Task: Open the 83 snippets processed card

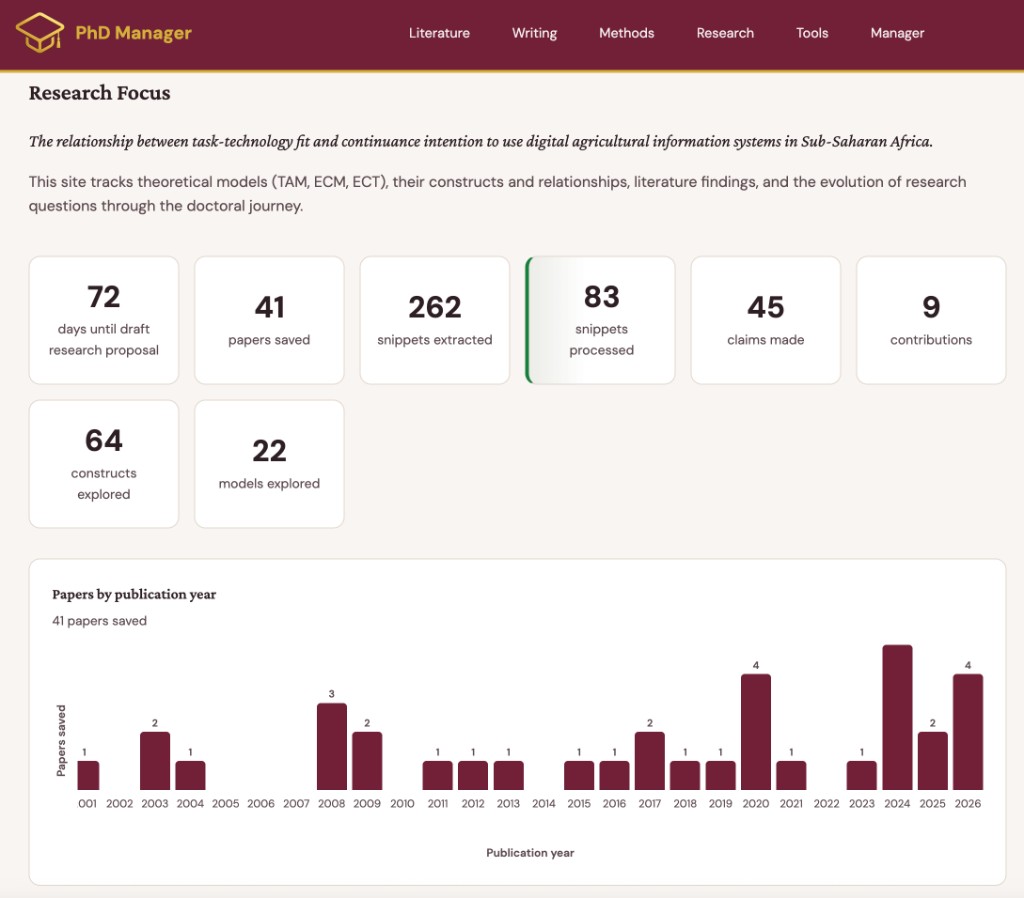Action: (600, 320)
